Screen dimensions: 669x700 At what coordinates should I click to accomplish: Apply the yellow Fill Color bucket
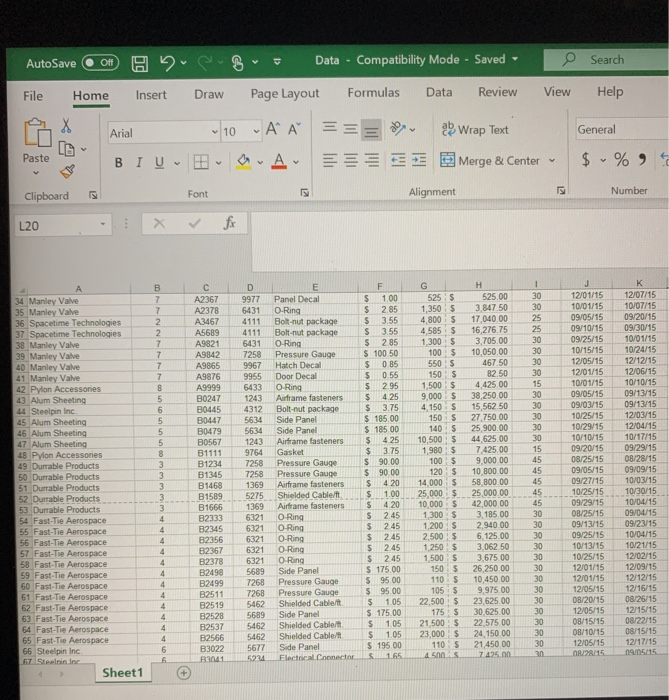pyautogui.click(x=244, y=162)
